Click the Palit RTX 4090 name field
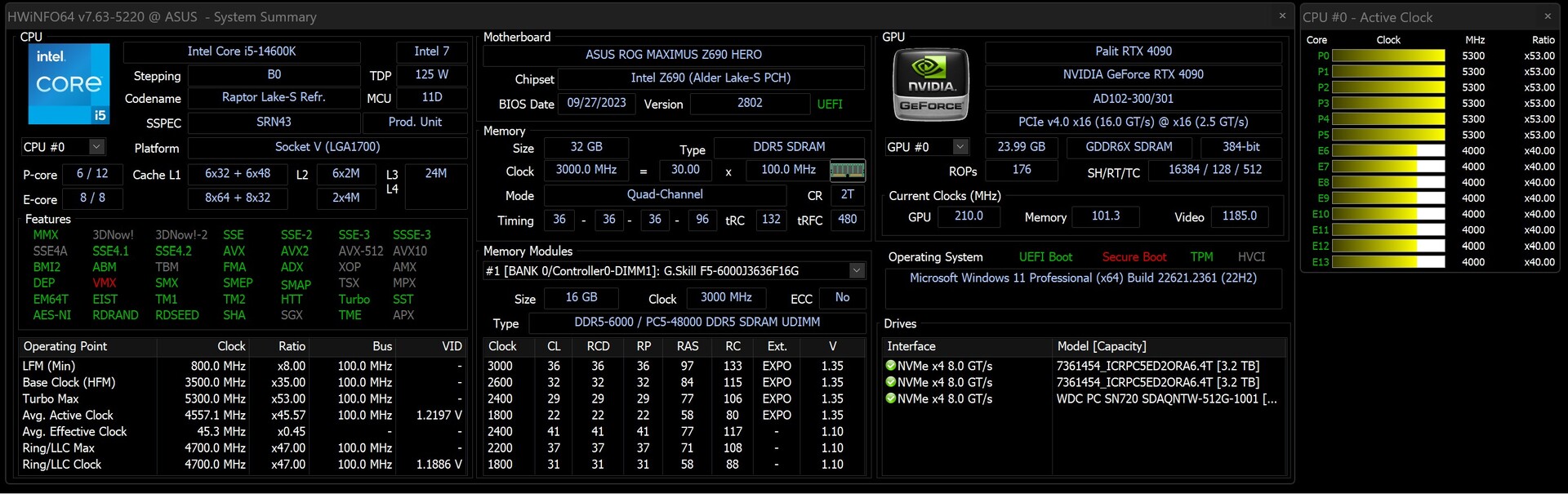 [x=1133, y=51]
